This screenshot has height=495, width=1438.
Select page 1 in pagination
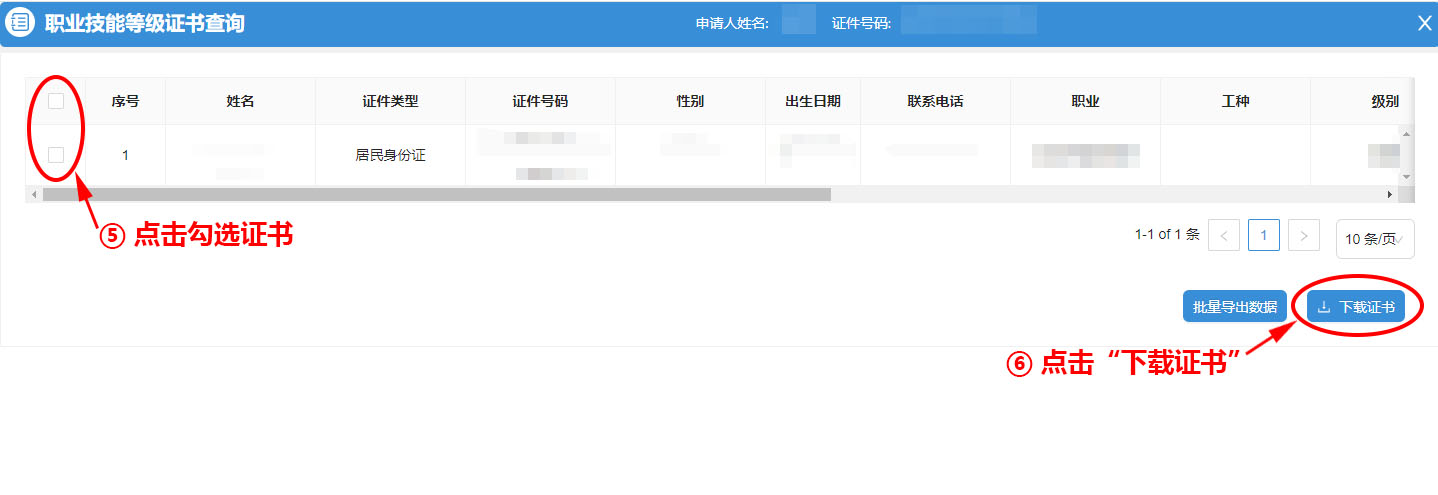tap(1263, 235)
